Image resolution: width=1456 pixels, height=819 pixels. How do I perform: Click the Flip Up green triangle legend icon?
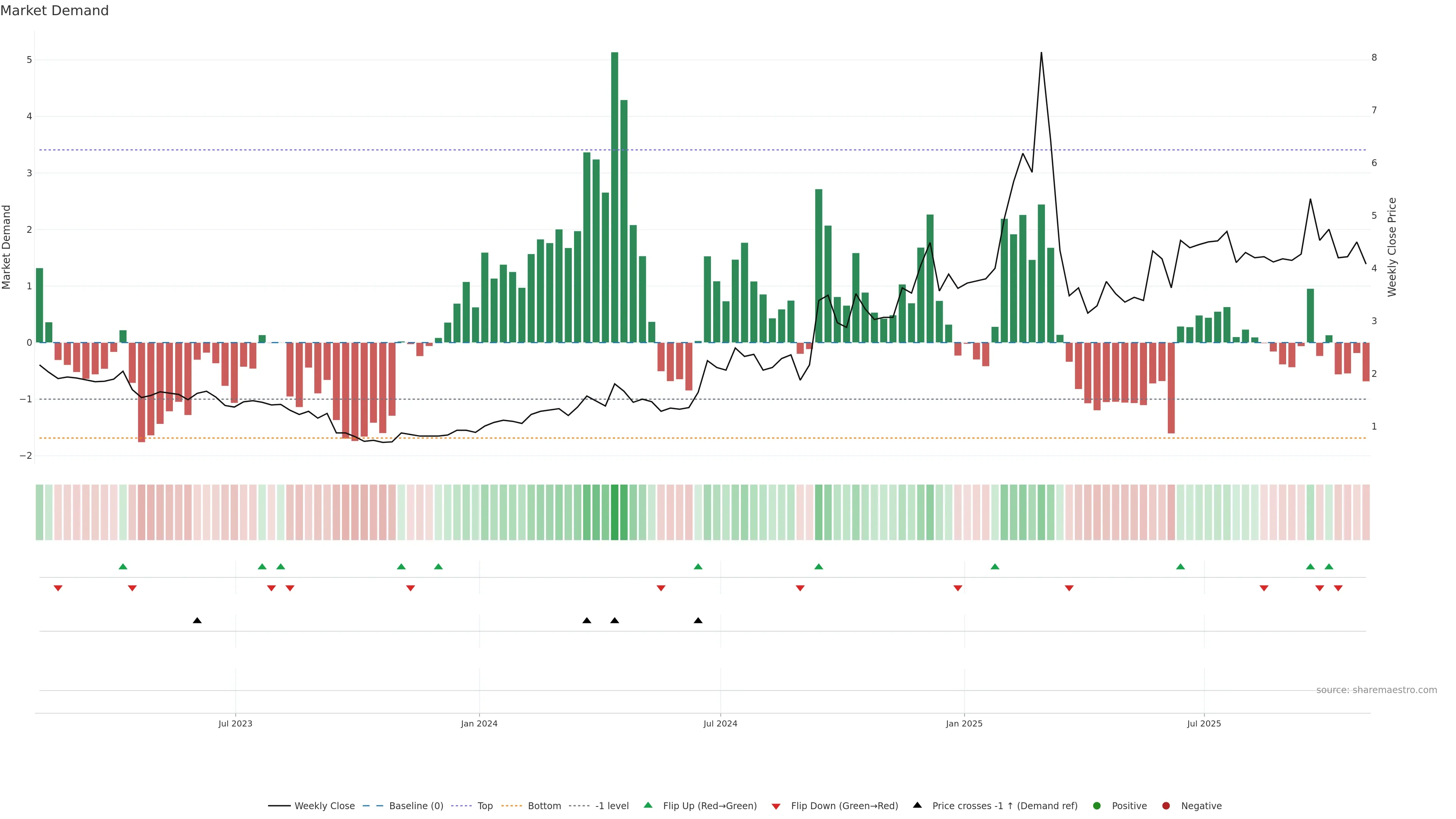[x=648, y=805]
